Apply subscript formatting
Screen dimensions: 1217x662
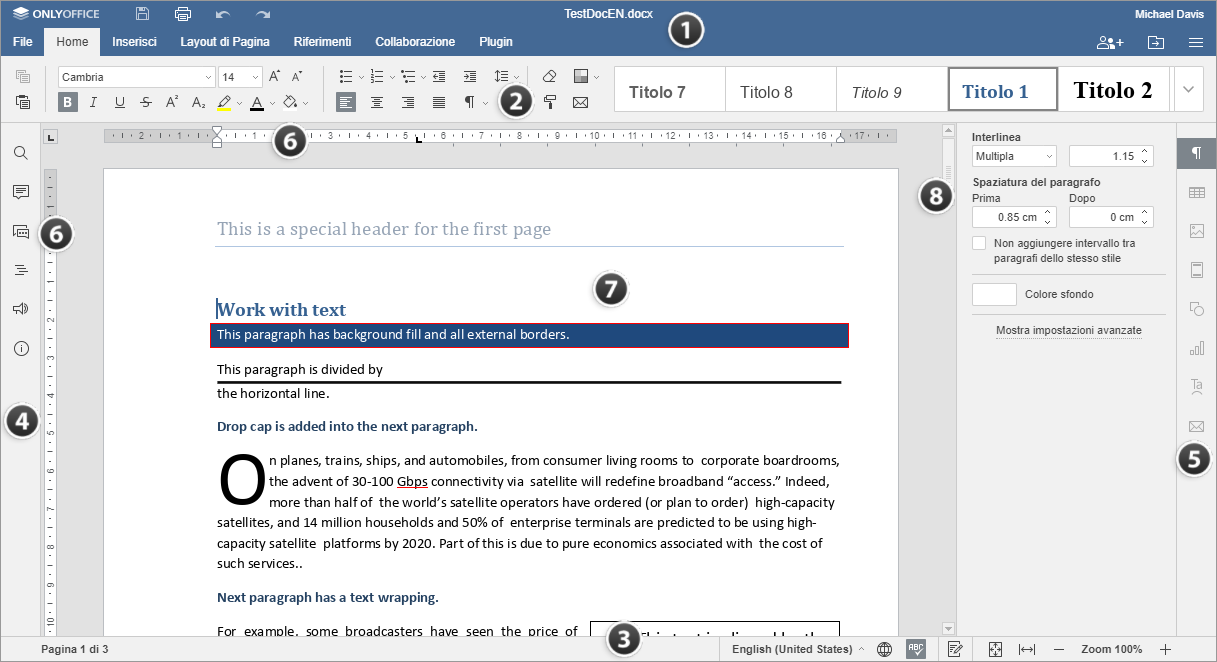[x=198, y=102]
